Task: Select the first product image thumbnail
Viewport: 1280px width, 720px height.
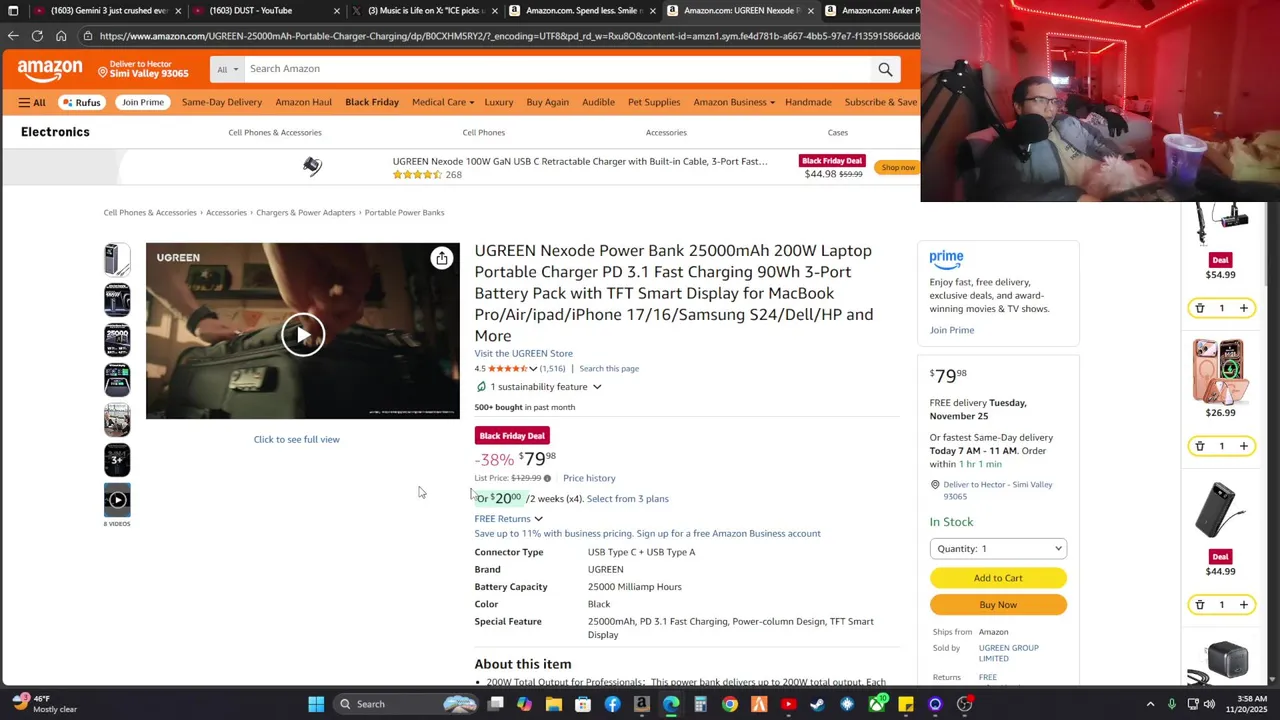Action: [x=117, y=260]
